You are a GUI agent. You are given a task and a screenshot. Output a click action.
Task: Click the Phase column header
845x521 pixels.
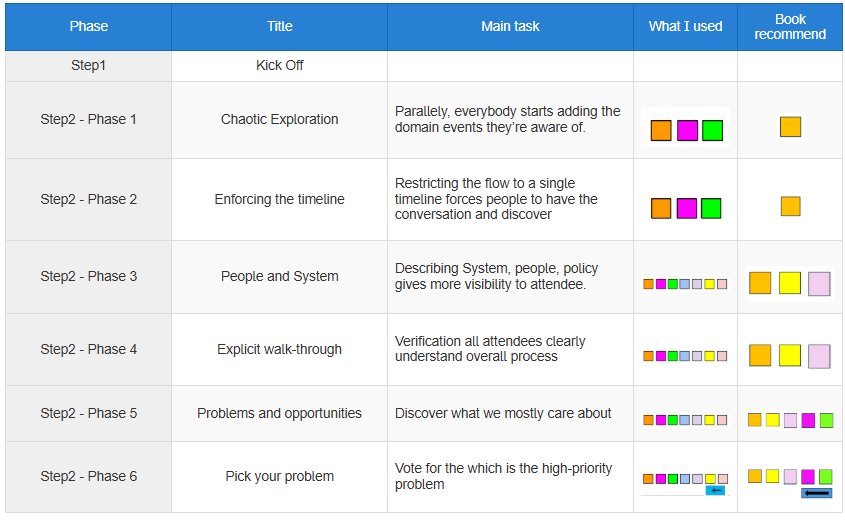click(x=88, y=26)
